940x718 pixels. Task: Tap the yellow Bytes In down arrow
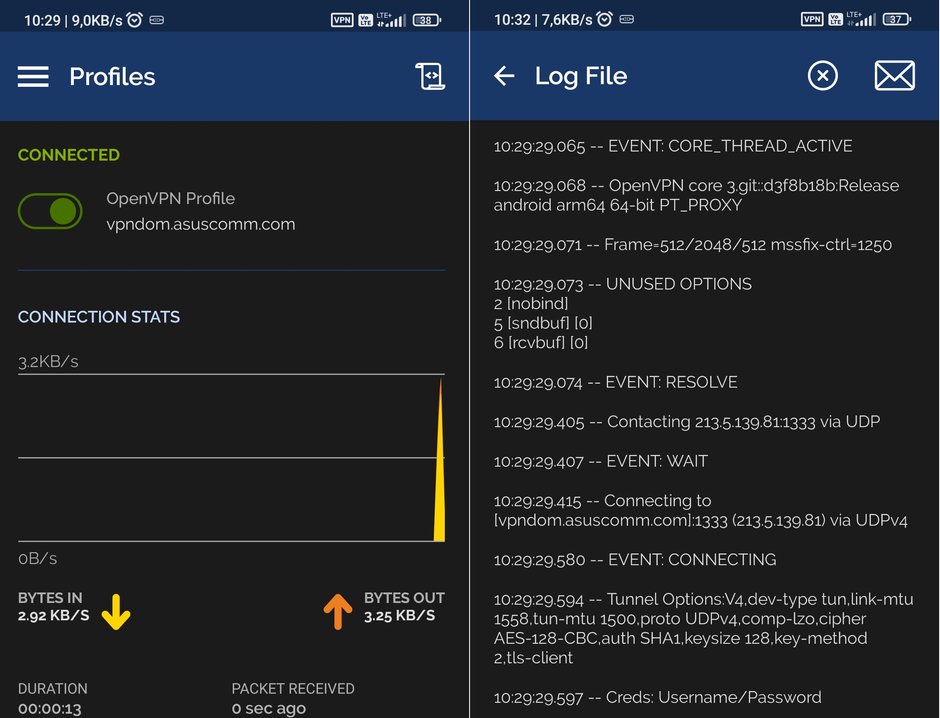pyautogui.click(x=116, y=612)
